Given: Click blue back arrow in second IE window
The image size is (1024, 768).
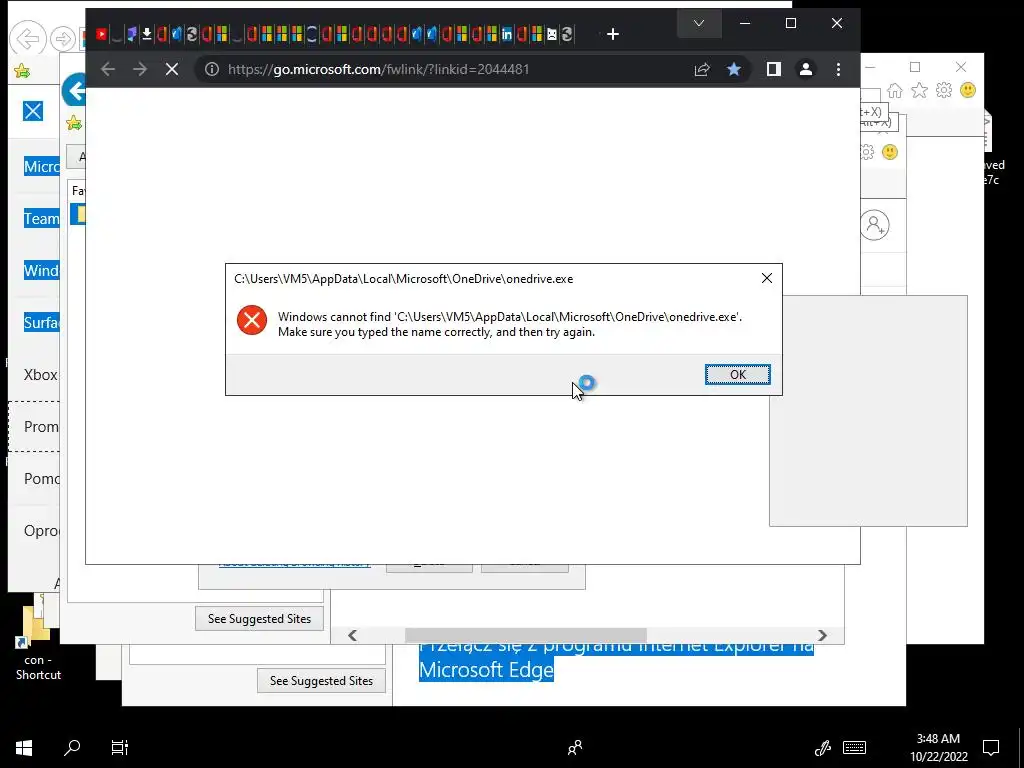Looking at the screenshot, I should pos(74,90).
